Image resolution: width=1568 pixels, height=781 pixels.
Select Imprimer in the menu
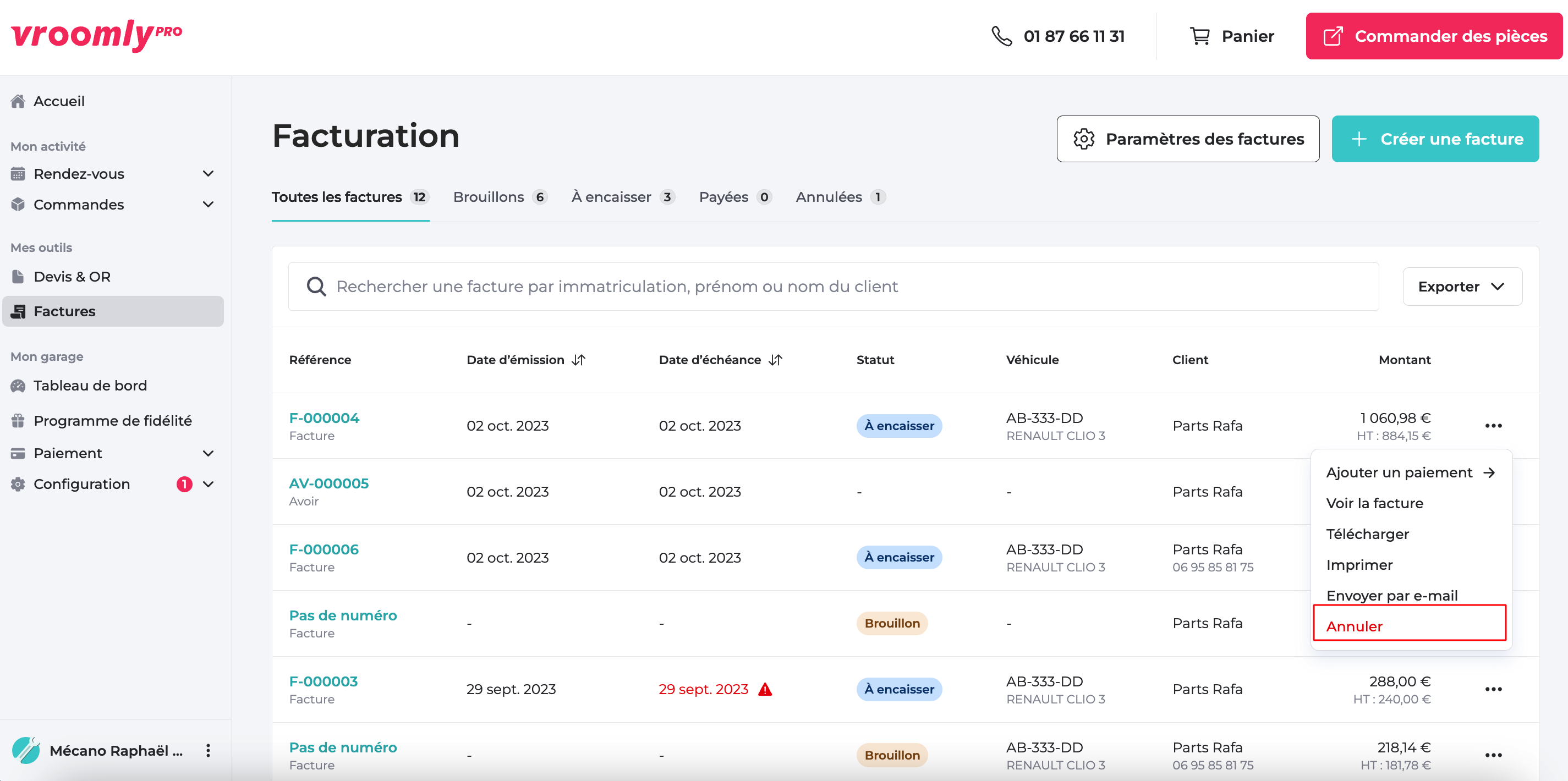tap(1359, 565)
